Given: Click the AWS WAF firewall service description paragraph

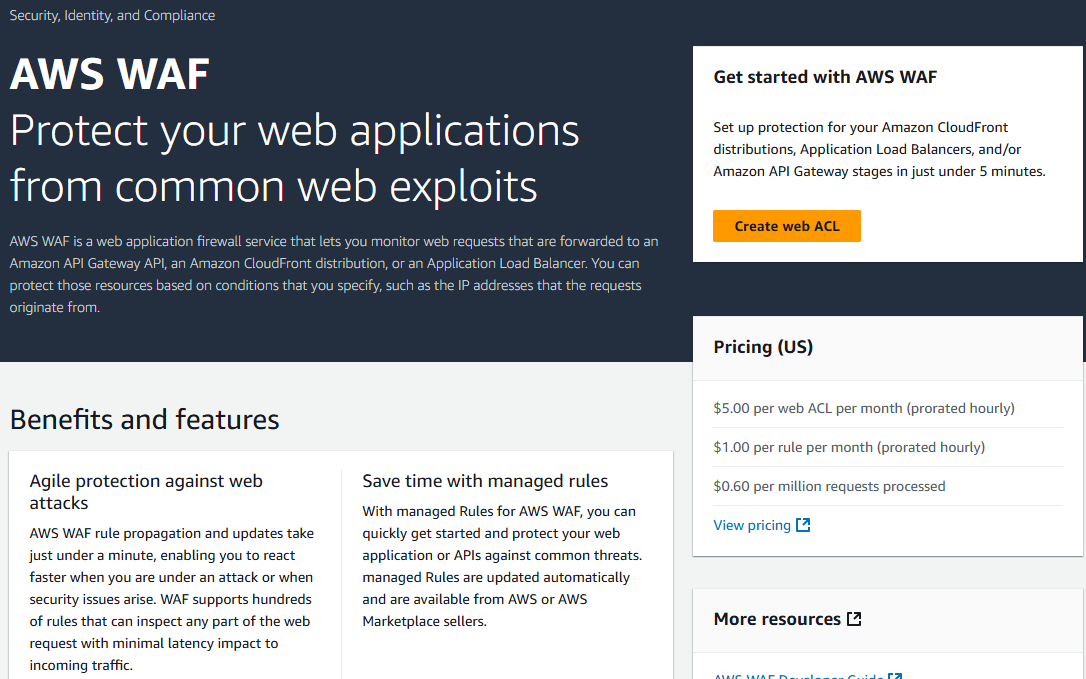Looking at the screenshot, I should (333, 274).
